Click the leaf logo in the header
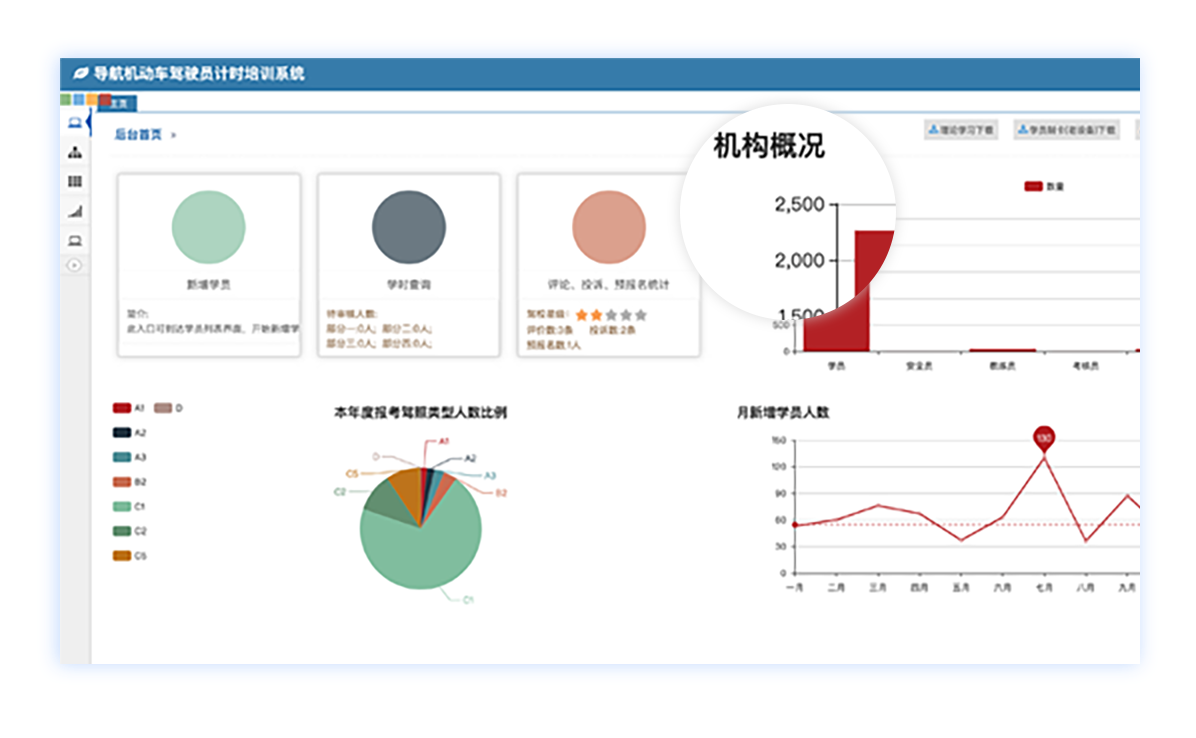The height and width of the screenshot is (738, 1196). coord(80,74)
